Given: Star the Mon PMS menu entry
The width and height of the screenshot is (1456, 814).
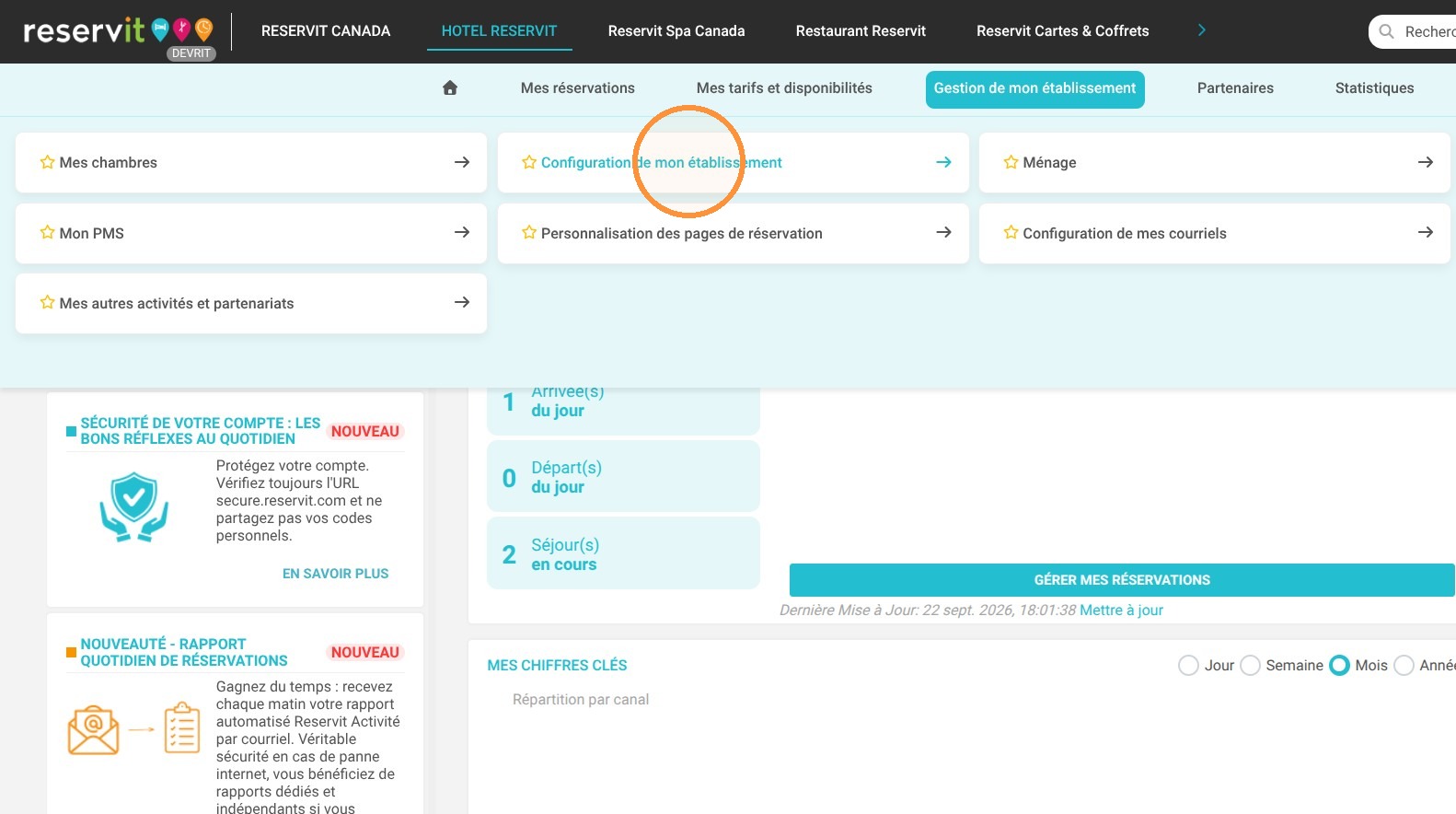Looking at the screenshot, I should point(47,232).
